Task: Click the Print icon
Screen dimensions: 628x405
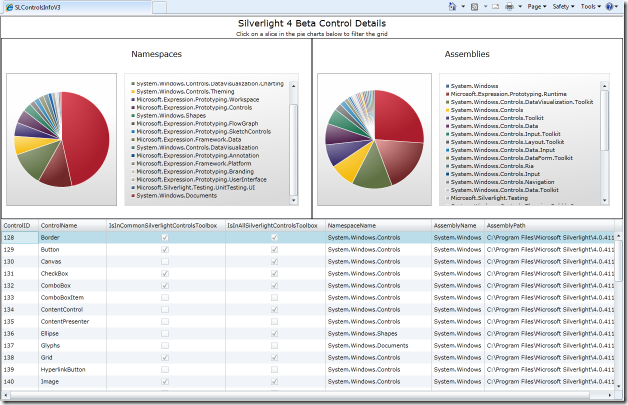Action: tap(509, 6)
